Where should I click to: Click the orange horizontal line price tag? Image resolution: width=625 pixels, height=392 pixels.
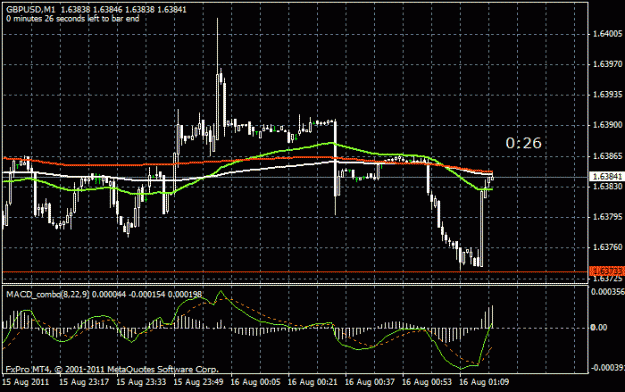pos(607,271)
